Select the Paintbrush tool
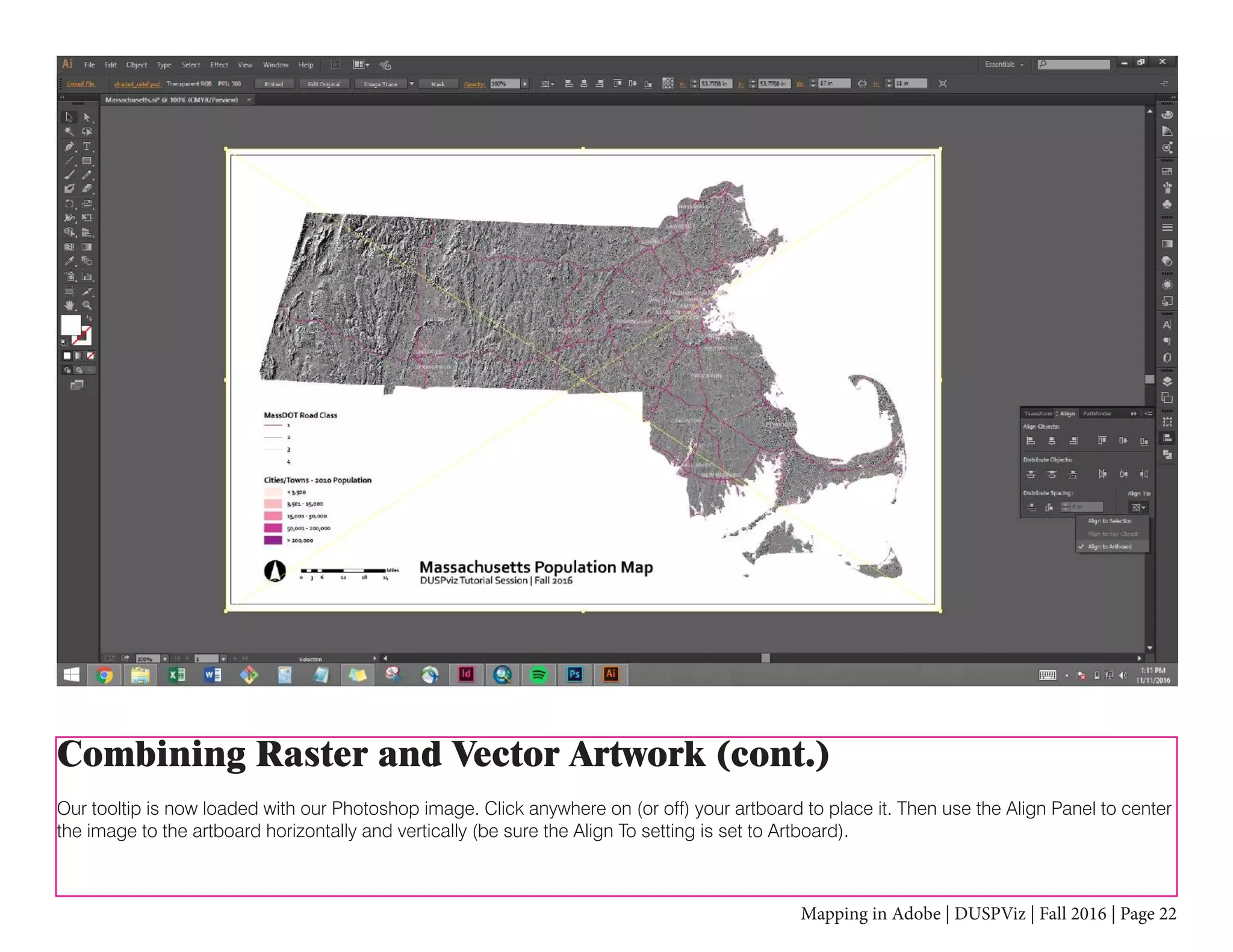This screenshot has height=952, width=1233. (x=69, y=175)
